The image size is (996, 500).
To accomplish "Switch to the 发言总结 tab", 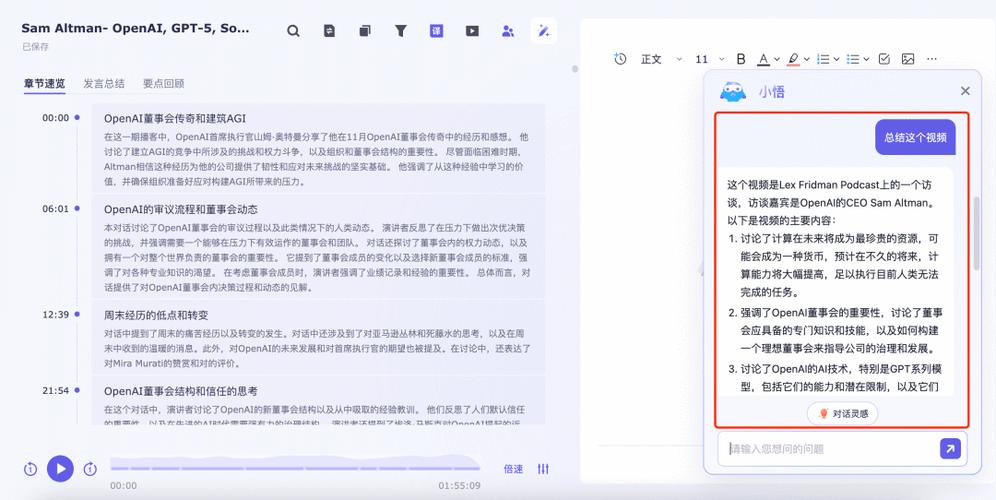I will 104,83.
